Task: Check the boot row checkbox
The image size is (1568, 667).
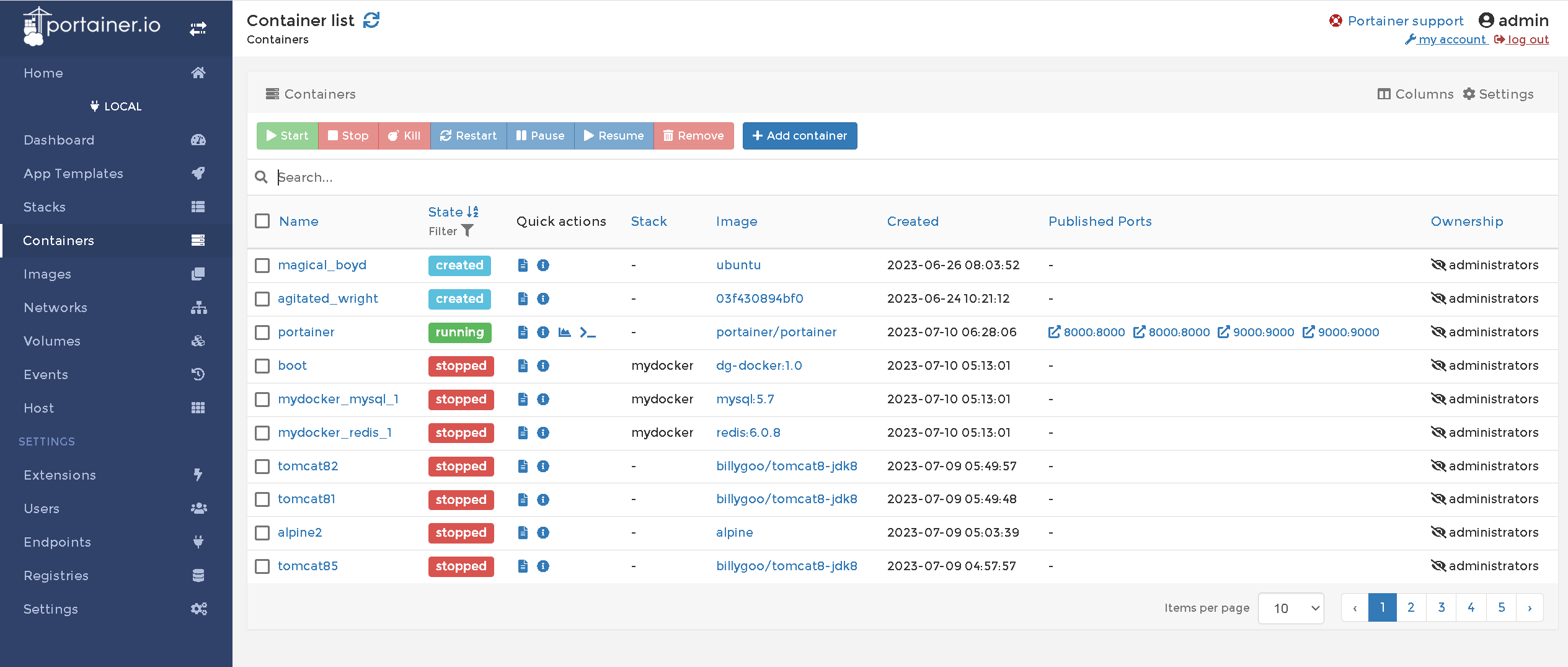Action: tap(262, 366)
